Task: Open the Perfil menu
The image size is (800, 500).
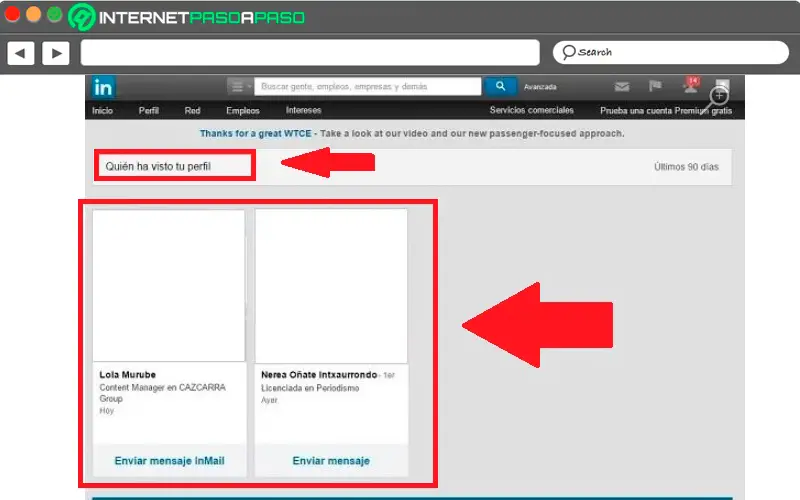Action: [x=148, y=110]
